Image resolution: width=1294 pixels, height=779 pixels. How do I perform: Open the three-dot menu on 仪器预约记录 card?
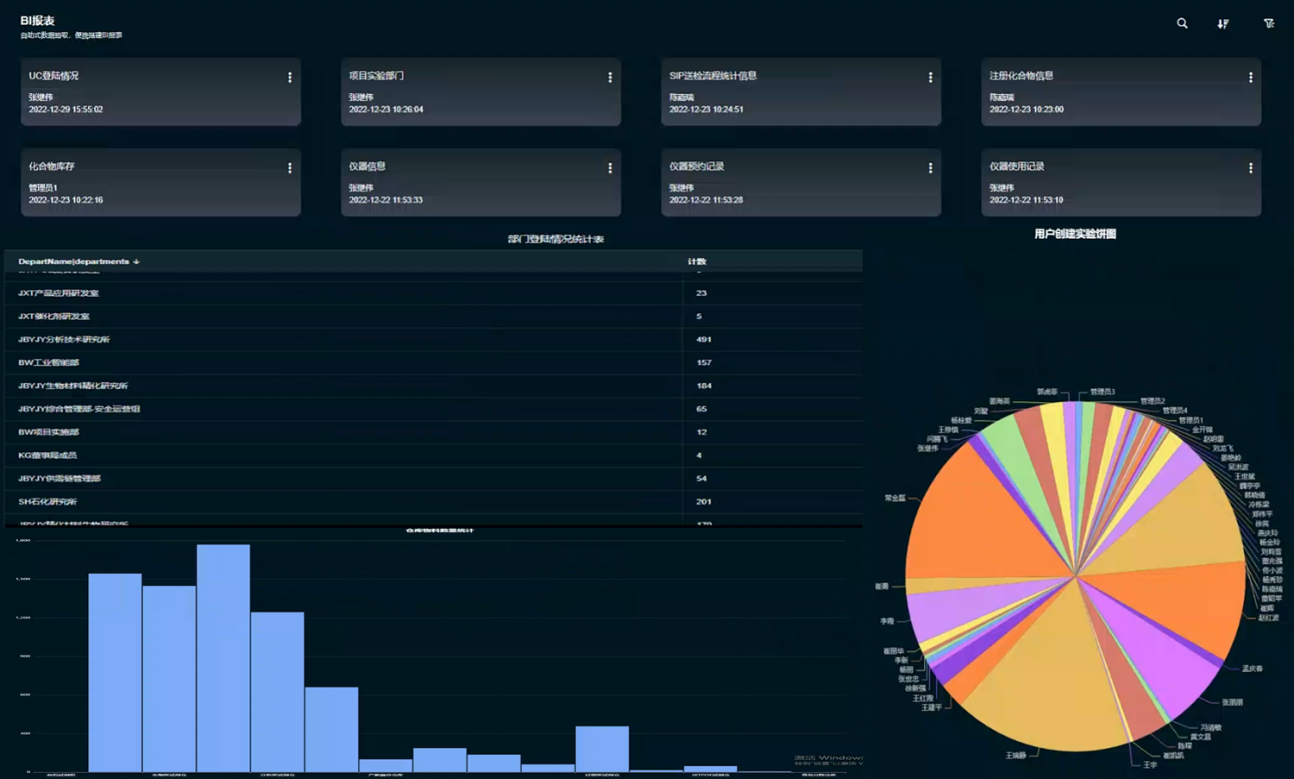930,168
